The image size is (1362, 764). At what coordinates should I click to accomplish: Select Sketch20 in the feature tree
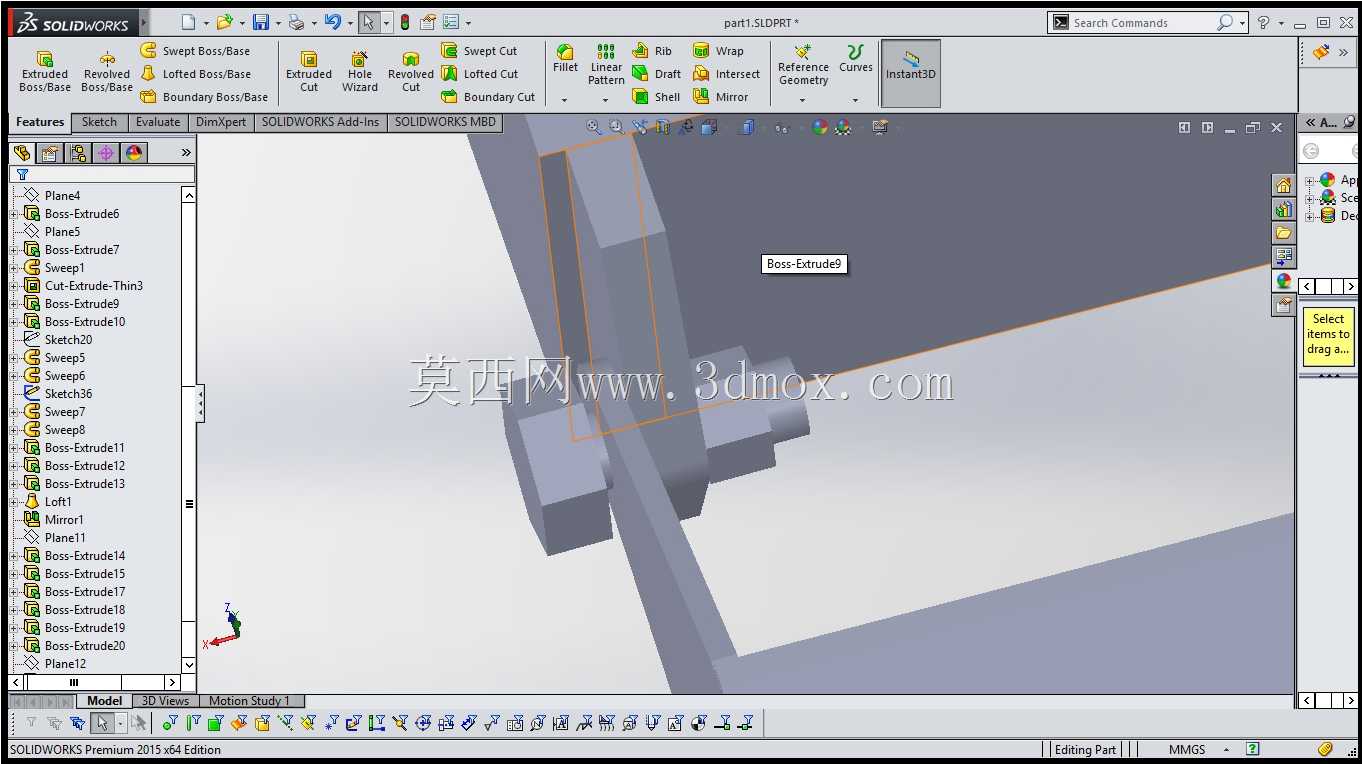click(x=68, y=340)
